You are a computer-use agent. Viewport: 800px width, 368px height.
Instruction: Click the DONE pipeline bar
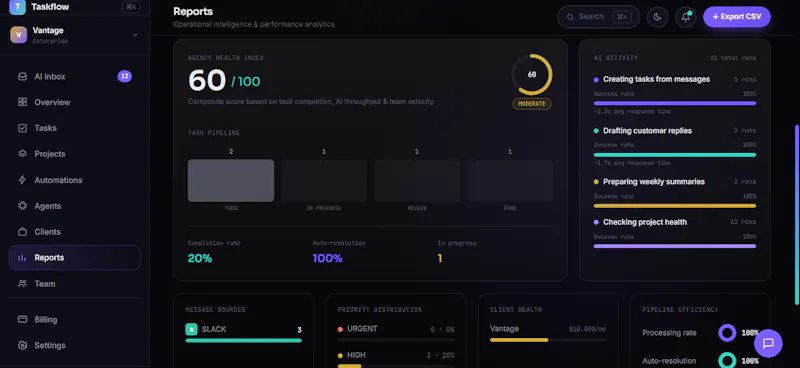click(510, 181)
